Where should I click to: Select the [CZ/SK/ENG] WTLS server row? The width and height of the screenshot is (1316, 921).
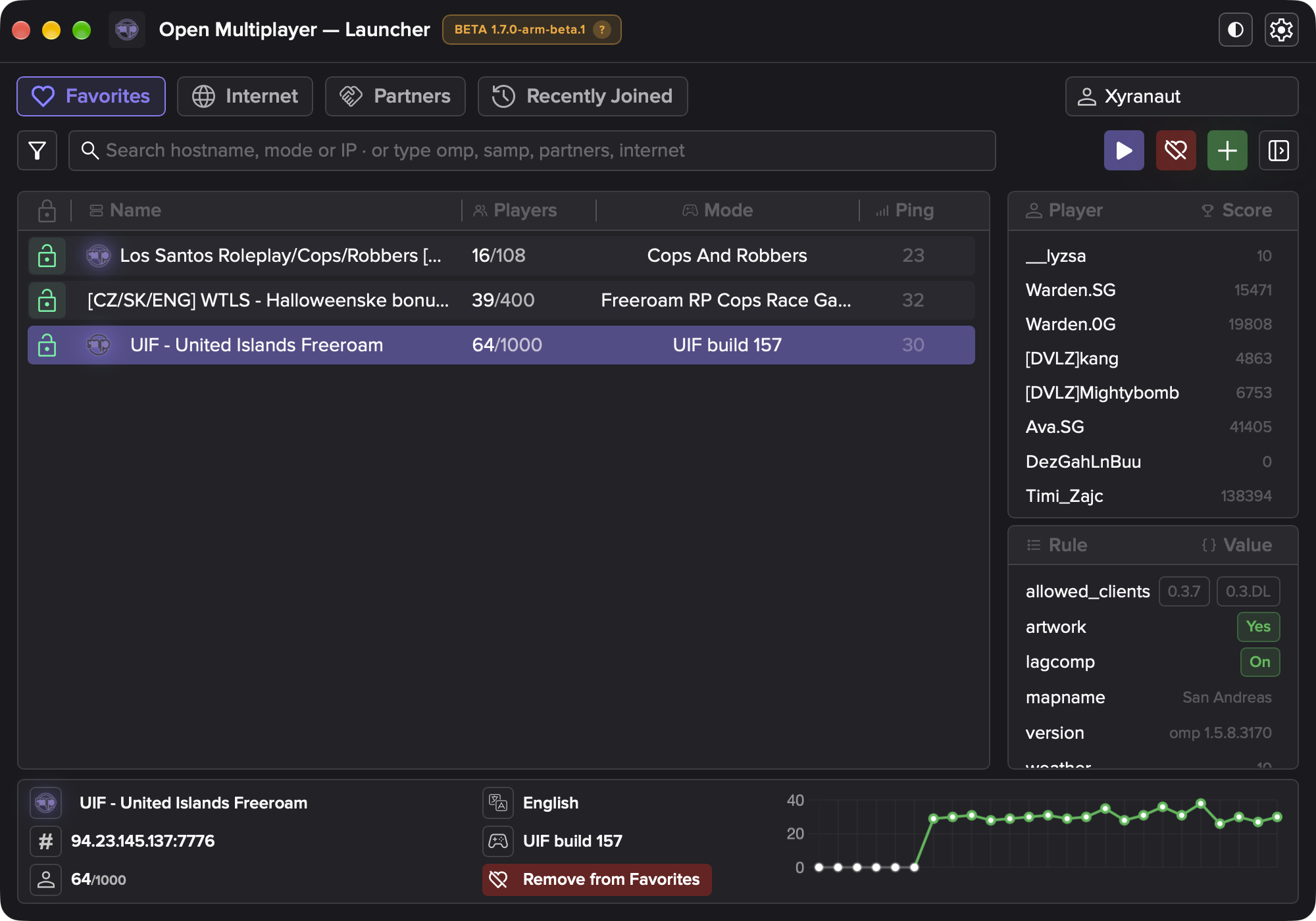click(x=501, y=300)
